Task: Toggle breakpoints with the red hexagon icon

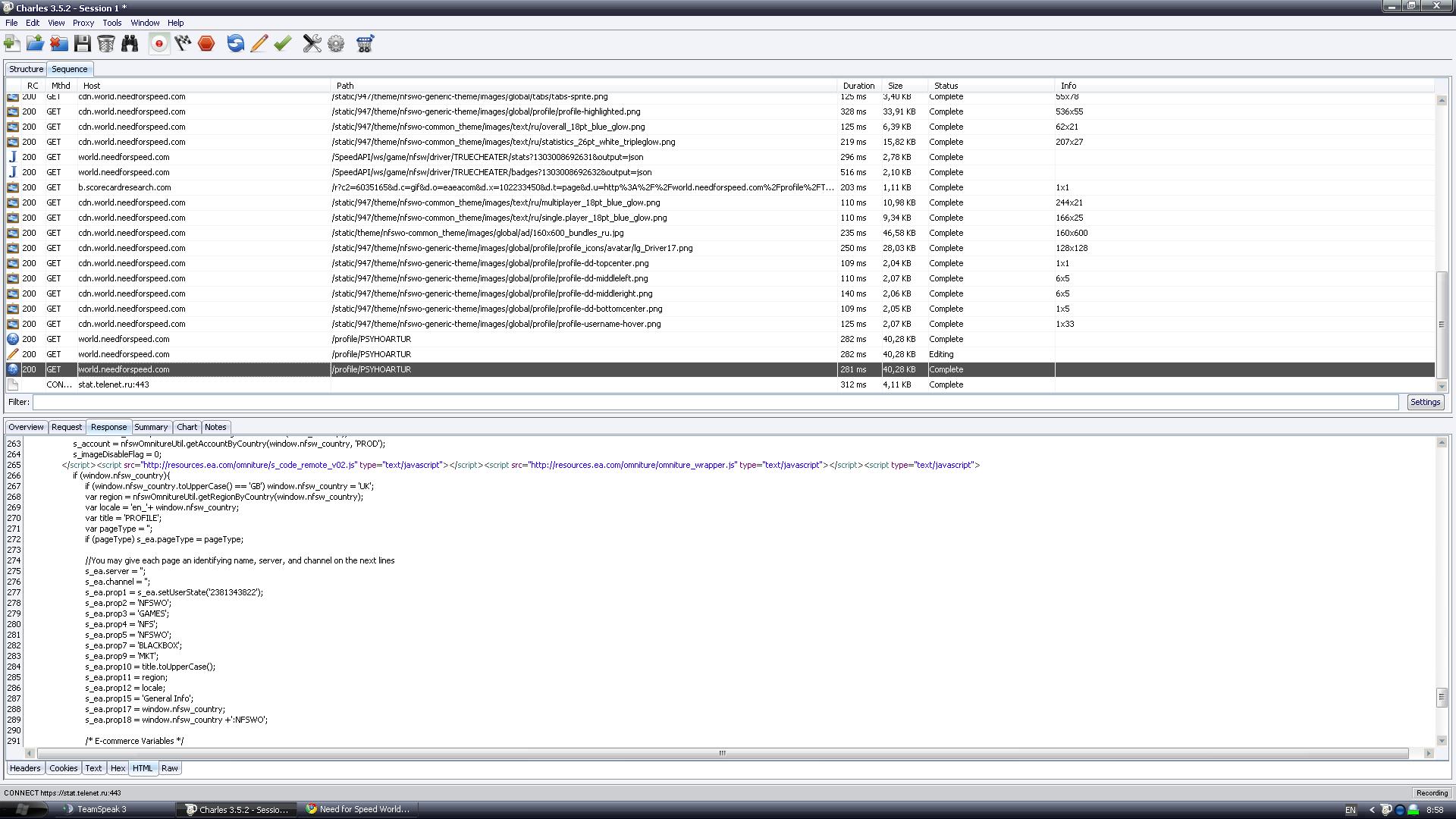Action: 206,43
